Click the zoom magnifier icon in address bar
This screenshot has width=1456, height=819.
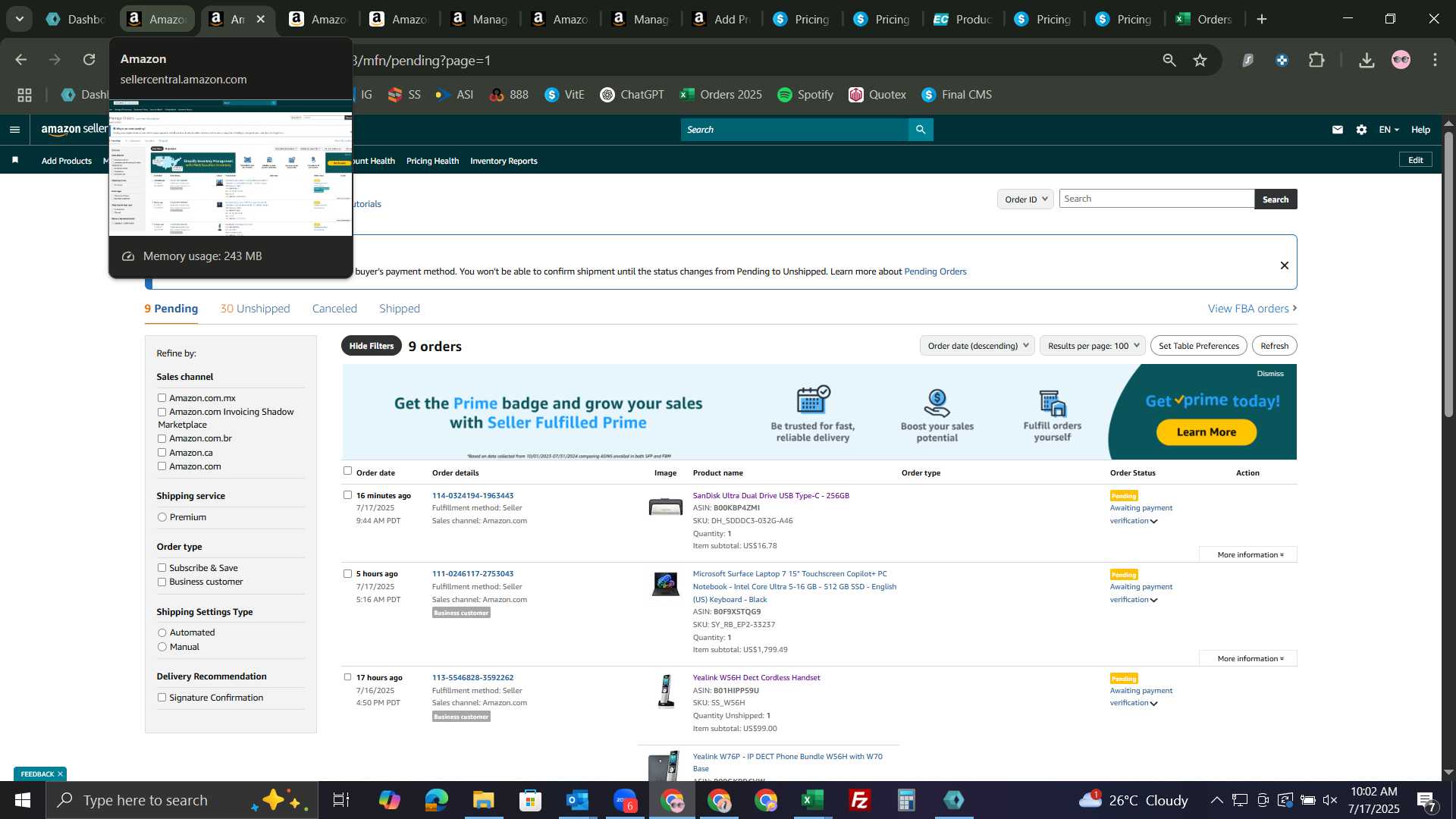[1169, 60]
